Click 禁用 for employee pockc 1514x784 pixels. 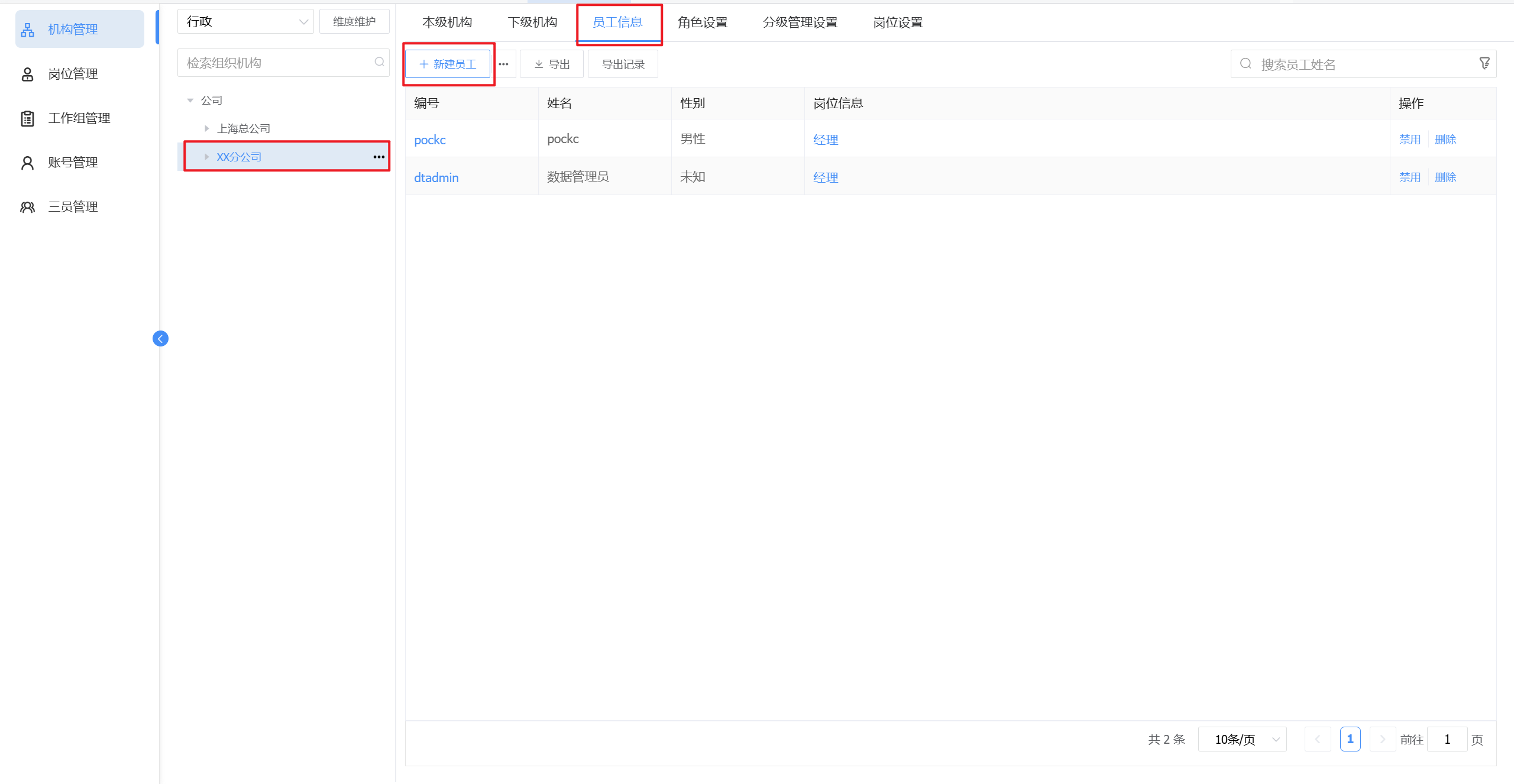click(1409, 140)
